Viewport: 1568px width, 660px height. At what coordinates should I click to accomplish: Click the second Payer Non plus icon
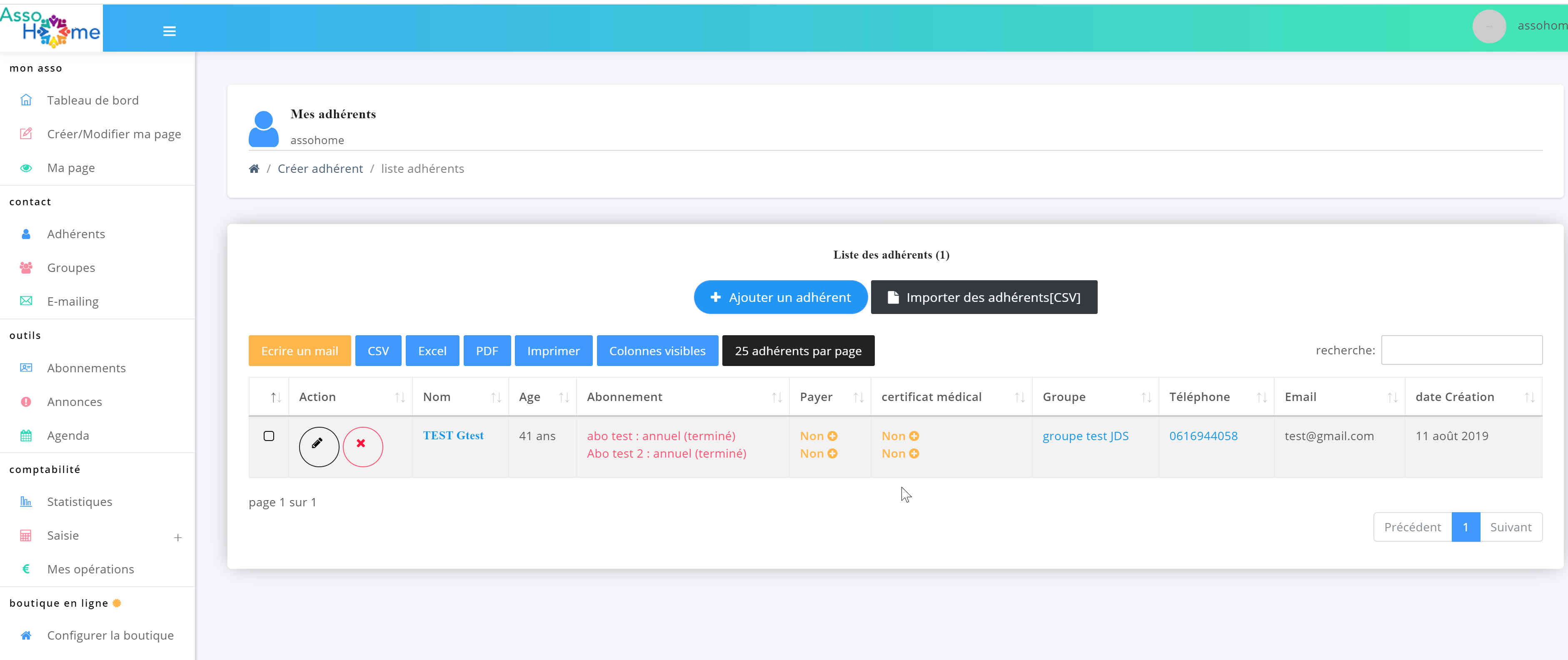[832, 454]
